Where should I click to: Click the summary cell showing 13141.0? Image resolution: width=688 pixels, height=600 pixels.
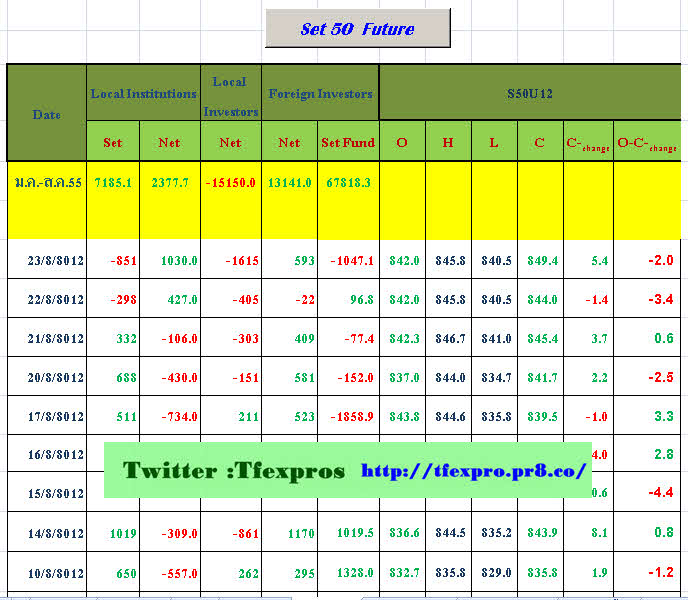[x=289, y=183]
